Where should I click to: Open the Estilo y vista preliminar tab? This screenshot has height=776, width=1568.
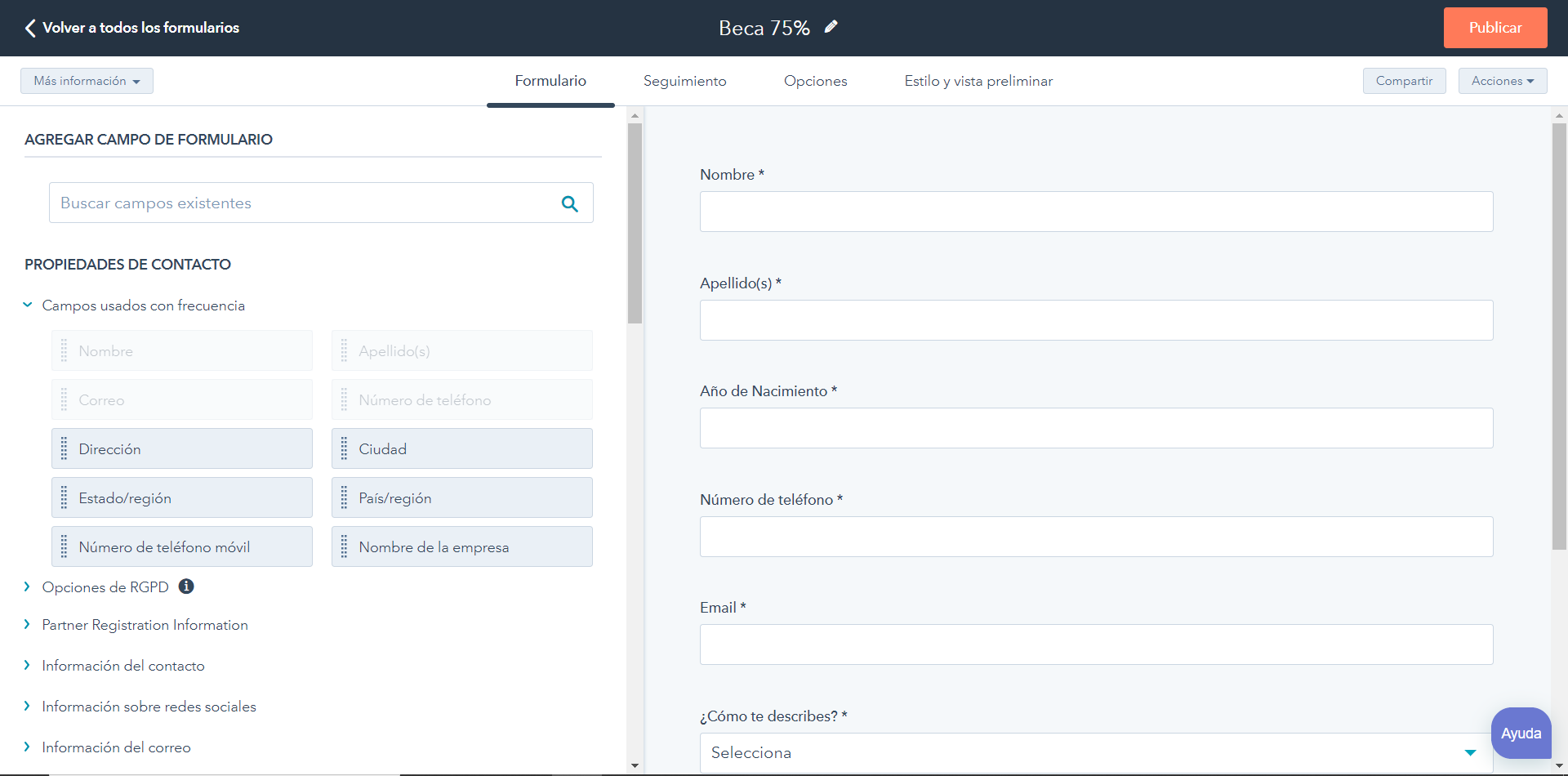click(978, 81)
